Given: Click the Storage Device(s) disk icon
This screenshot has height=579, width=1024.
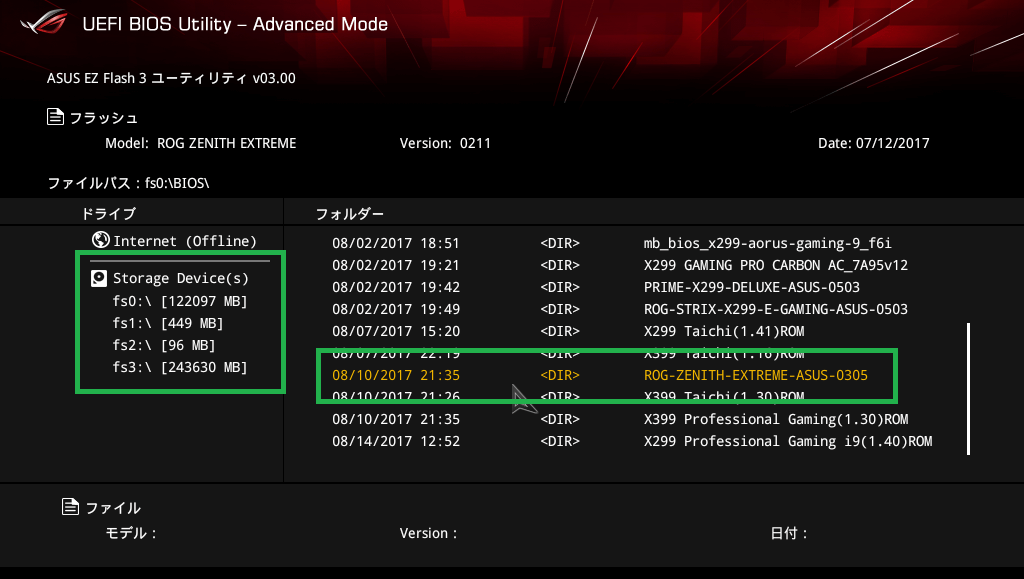Looking at the screenshot, I should point(99,279).
